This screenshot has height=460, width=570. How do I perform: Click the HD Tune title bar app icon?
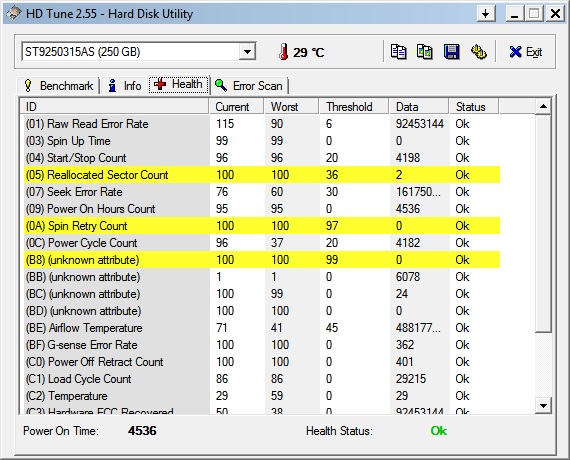point(14,14)
